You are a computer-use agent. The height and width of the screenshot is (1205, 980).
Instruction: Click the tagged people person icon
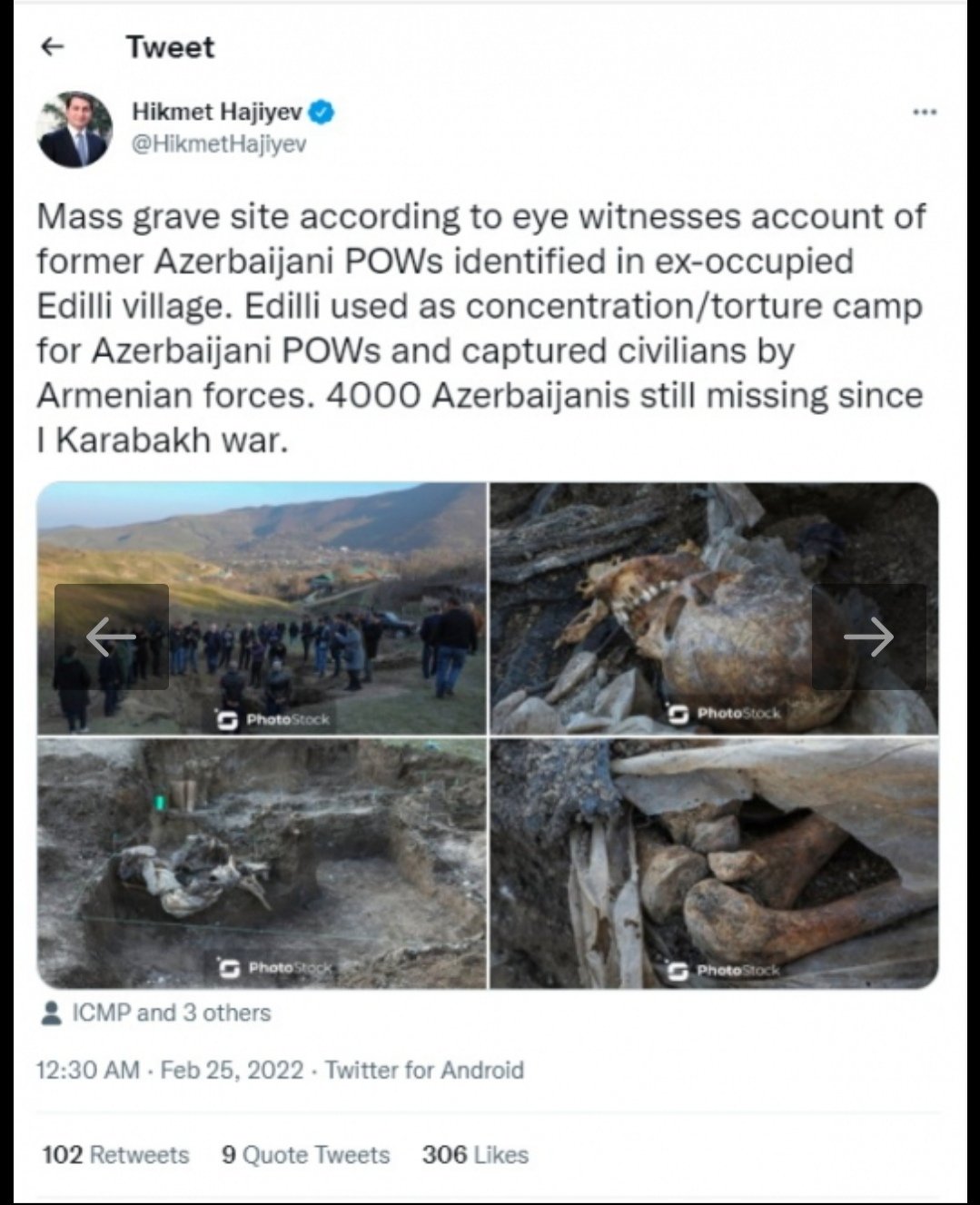pos(53,1013)
